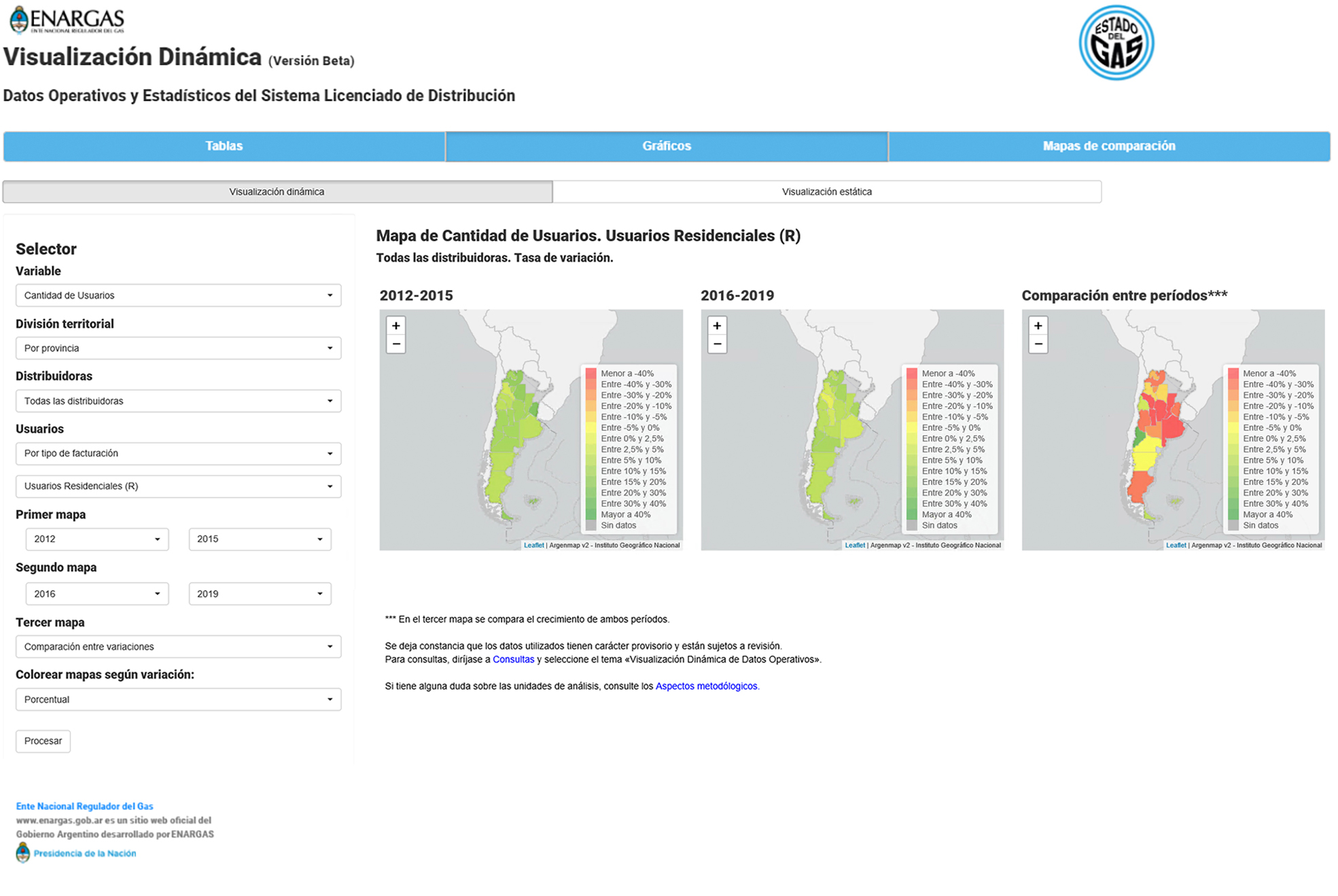
Task: Zoom in on the Comparación entre períodos map
Action: tap(1038, 325)
